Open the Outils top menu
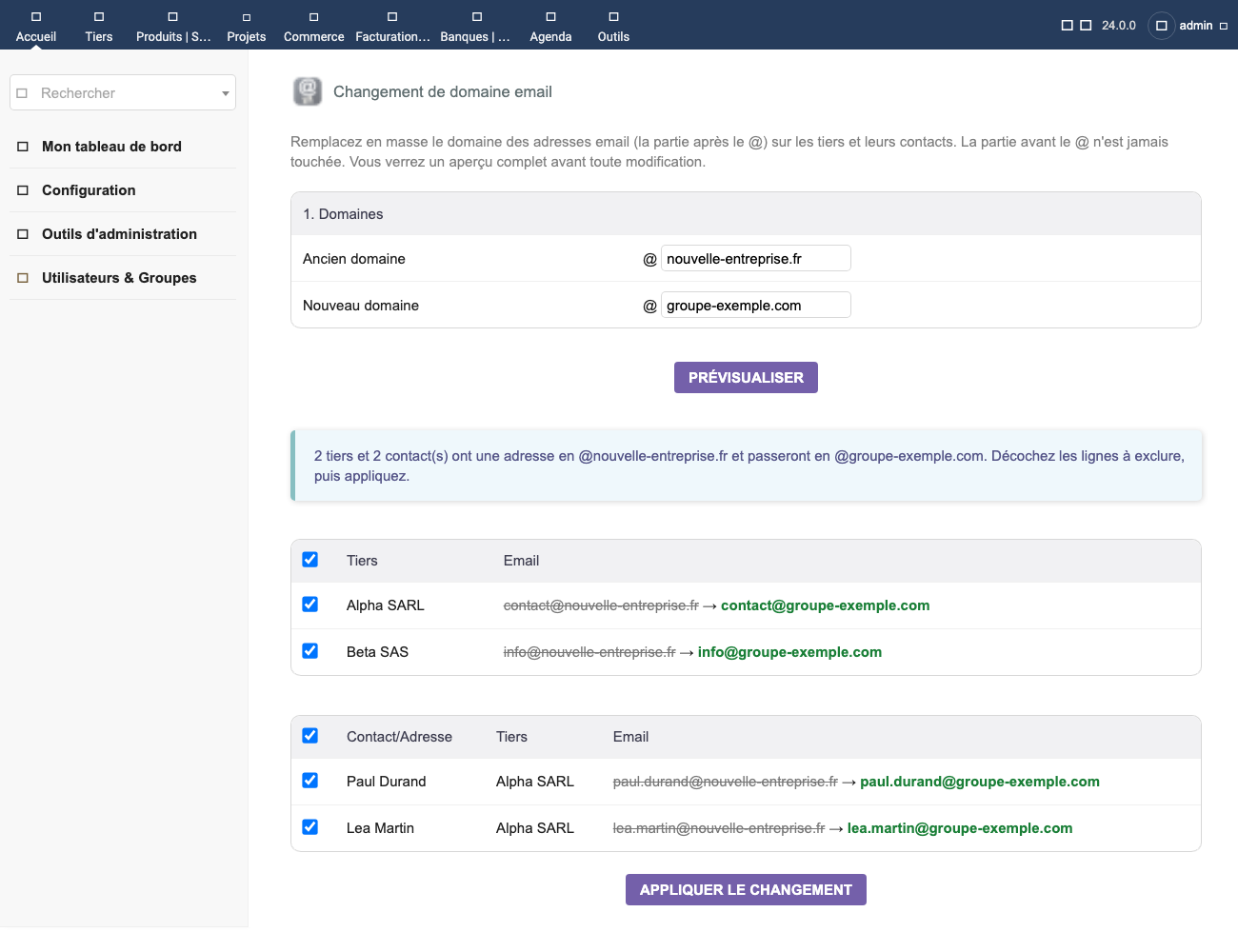The height and width of the screenshot is (952, 1238). click(x=613, y=26)
